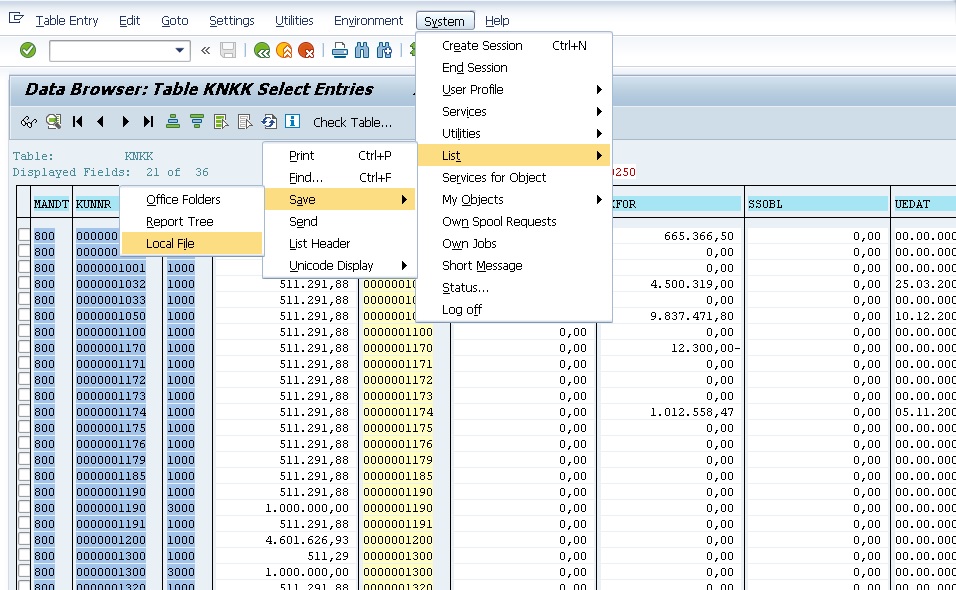Screen dimensions: 956x590
Task: Click the green Back icon
Action: (x=262, y=51)
